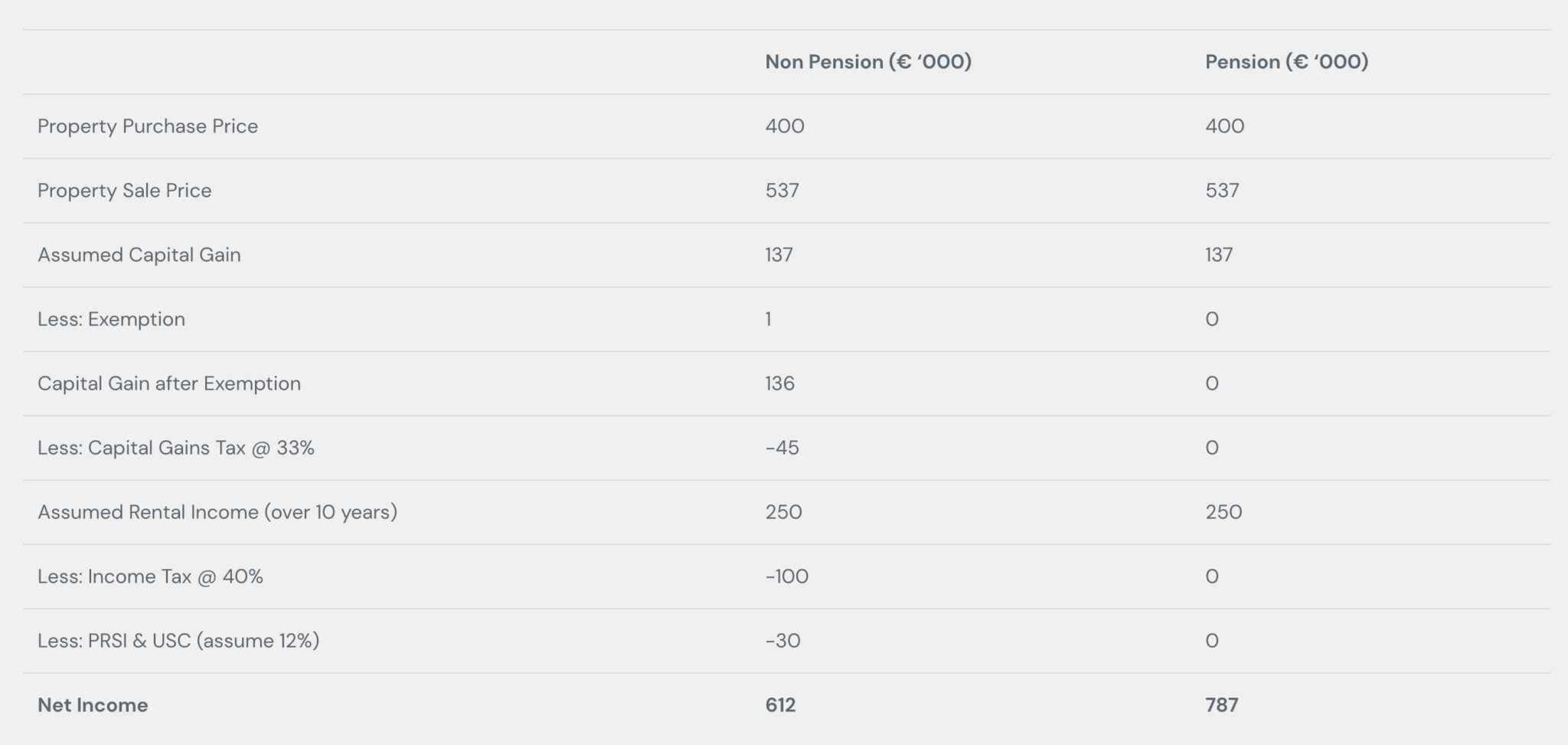Select the -100 income tax value
This screenshot has width=1568, height=745.
787,577
